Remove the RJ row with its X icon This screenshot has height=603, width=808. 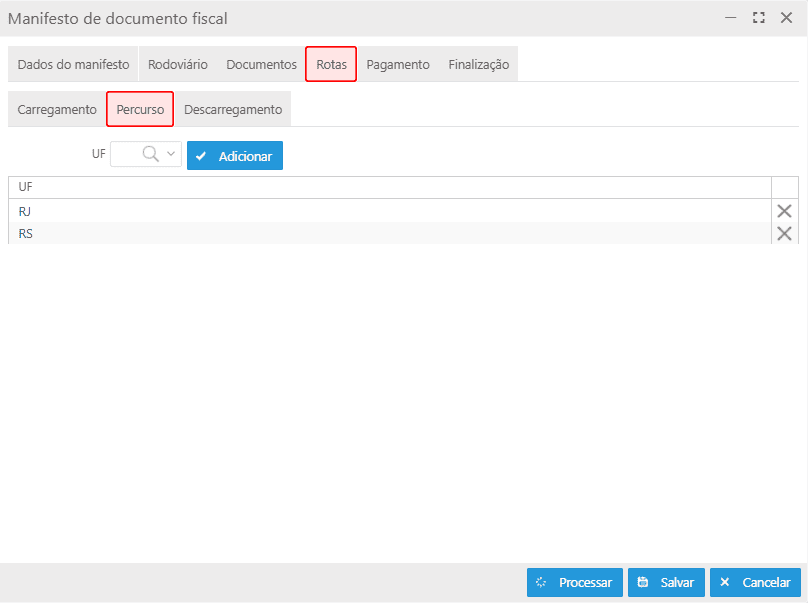784,211
